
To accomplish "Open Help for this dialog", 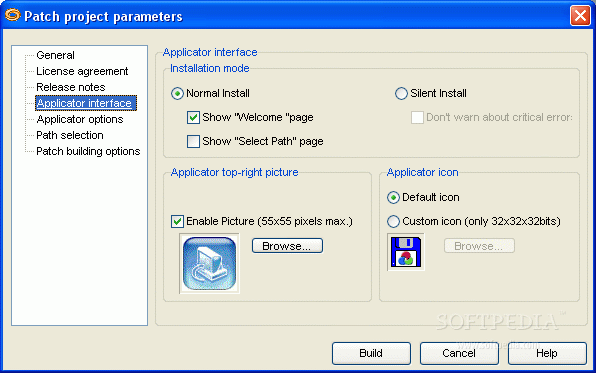I will point(547,353).
